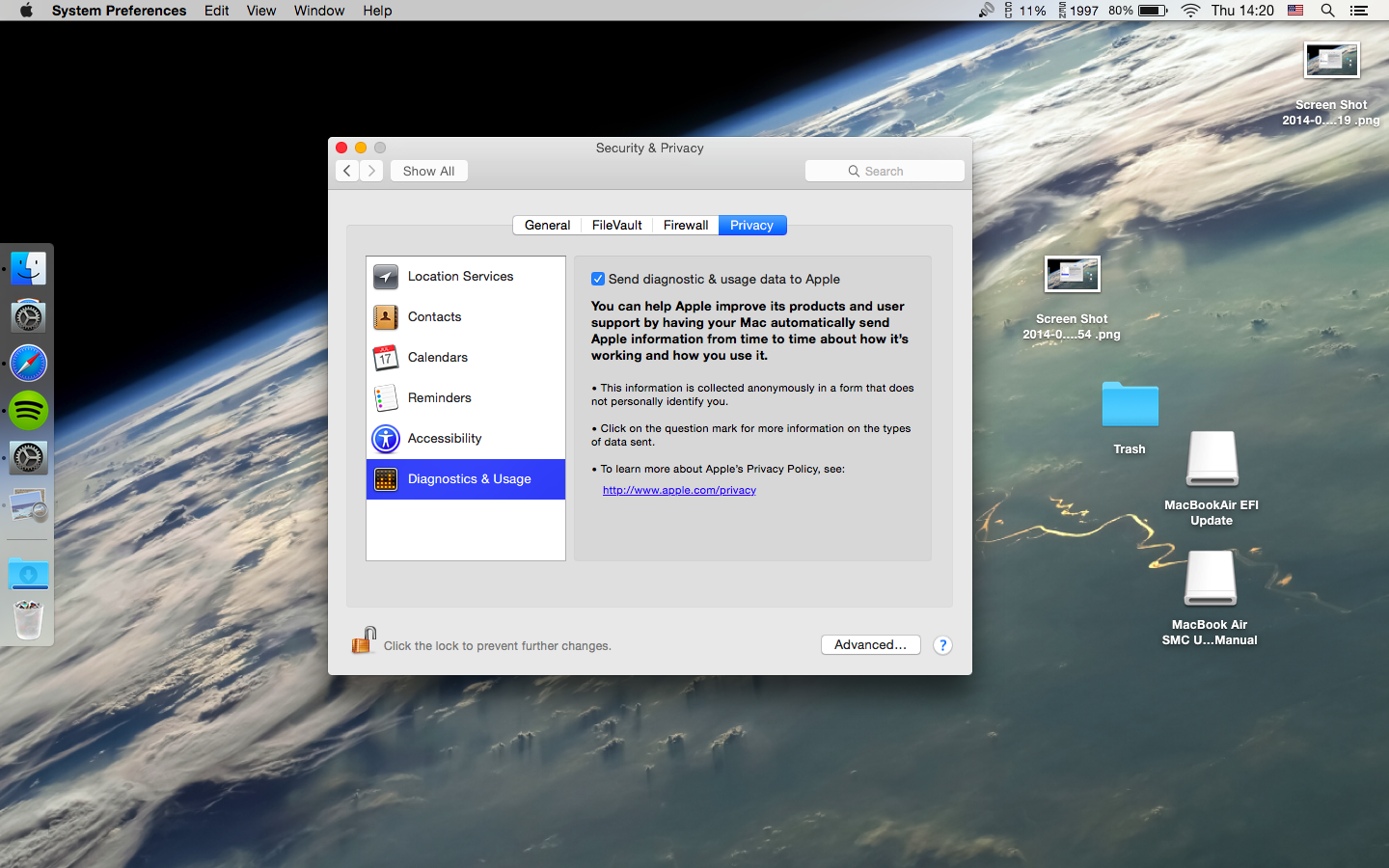
Task: Open Safari compass icon in the Dock
Action: [28, 364]
